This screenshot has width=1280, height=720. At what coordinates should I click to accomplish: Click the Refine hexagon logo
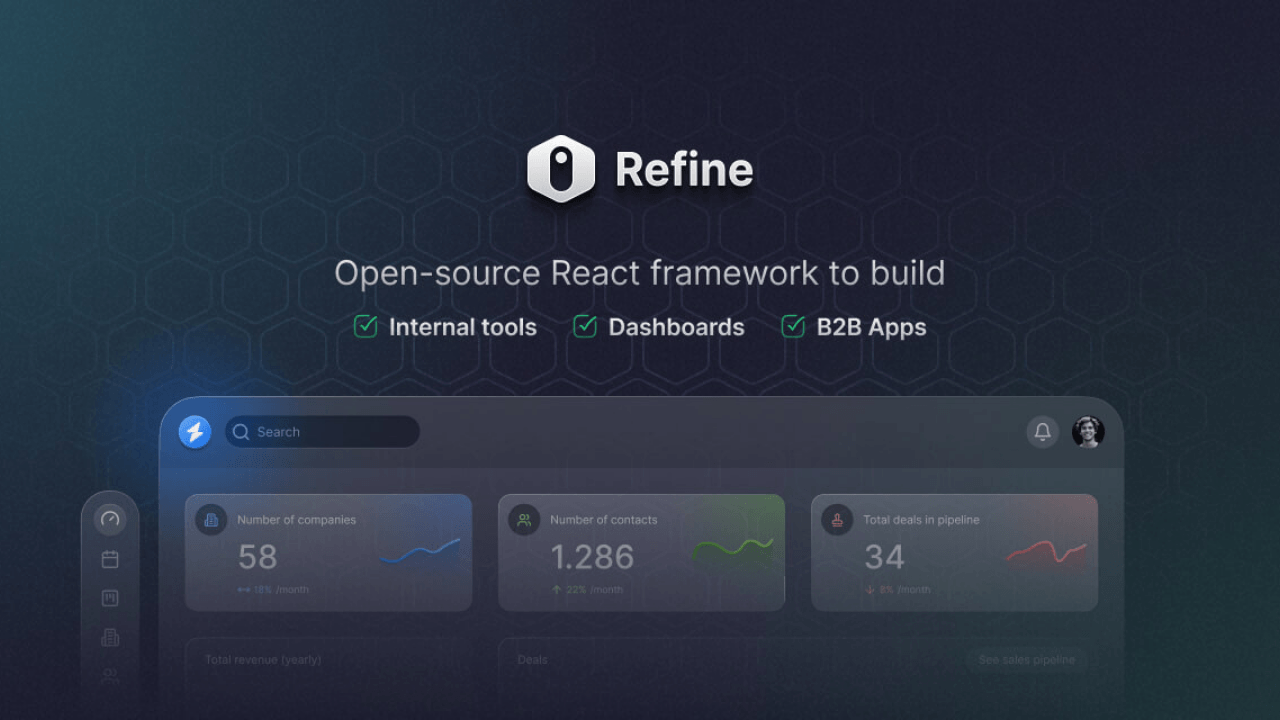coord(561,169)
